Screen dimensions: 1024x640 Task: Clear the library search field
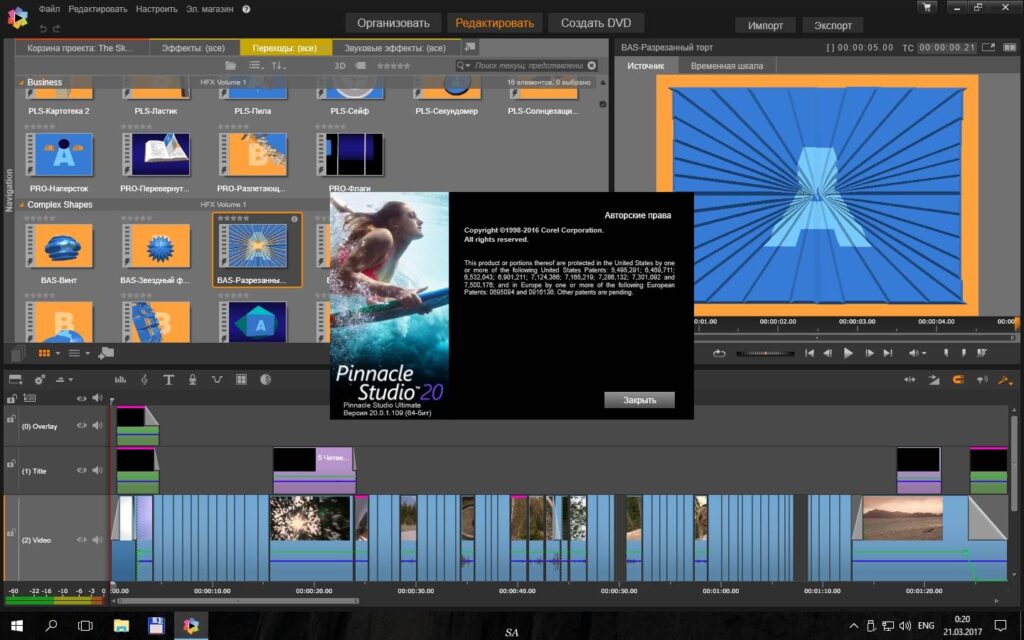pyautogui.click(x=592, y=65)
